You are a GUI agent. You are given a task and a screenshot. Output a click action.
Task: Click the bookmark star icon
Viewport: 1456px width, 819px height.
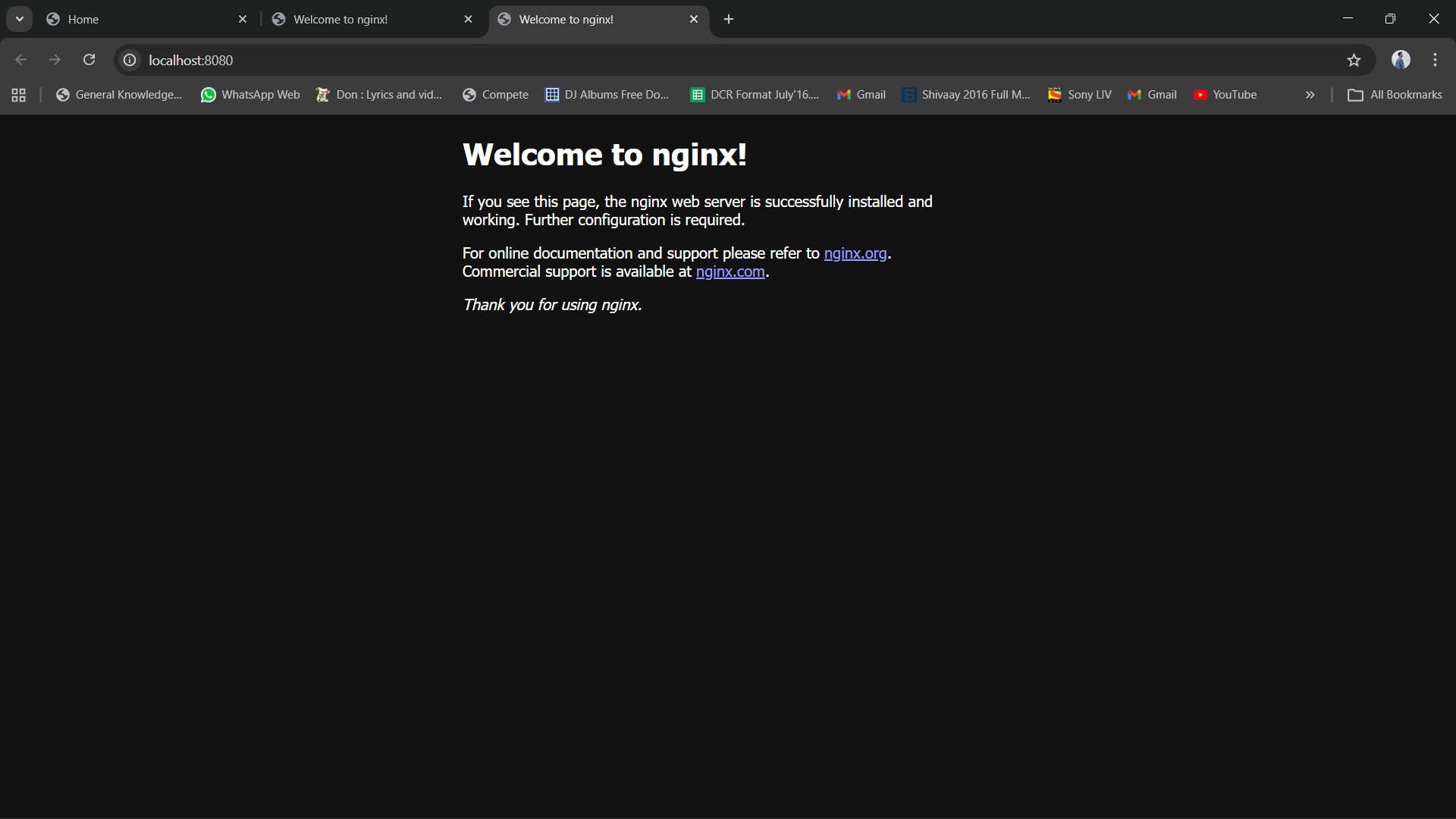1354,60
